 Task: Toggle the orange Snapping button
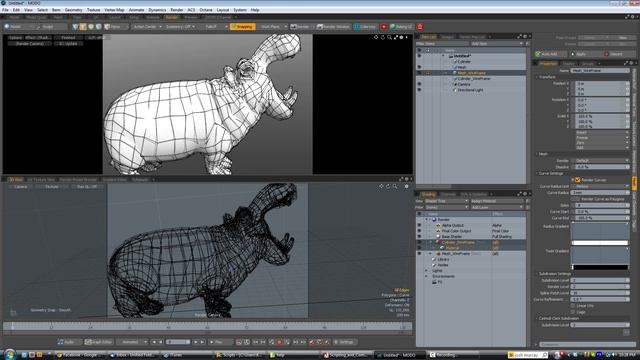(x=242, y=27)
